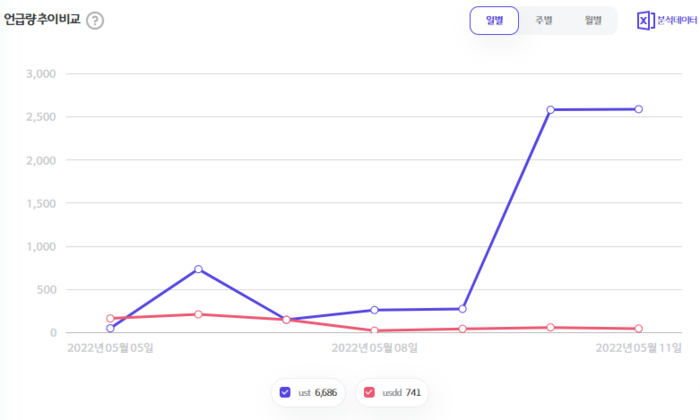Click the Excel analysis data icon

pyautogui.click(x=645, y=20)
